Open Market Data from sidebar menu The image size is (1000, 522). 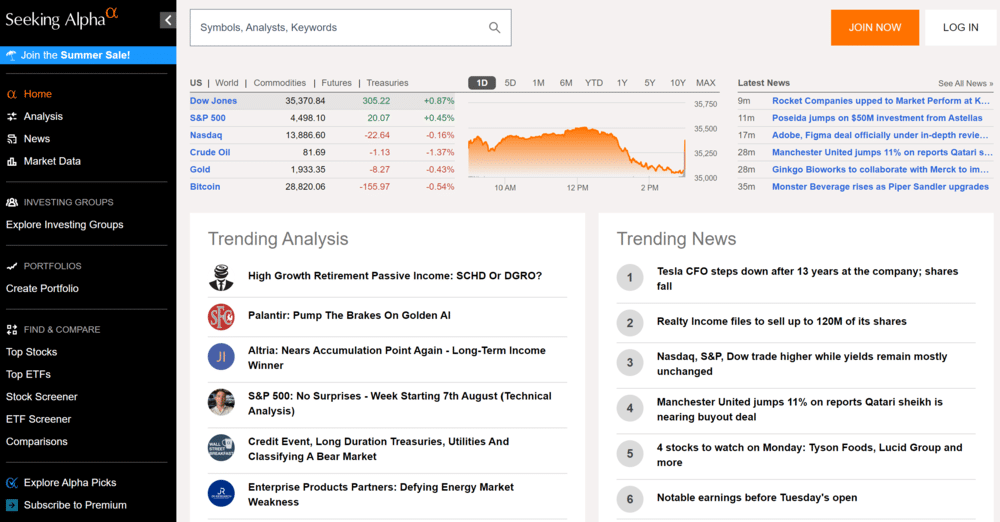pos(52,161)
